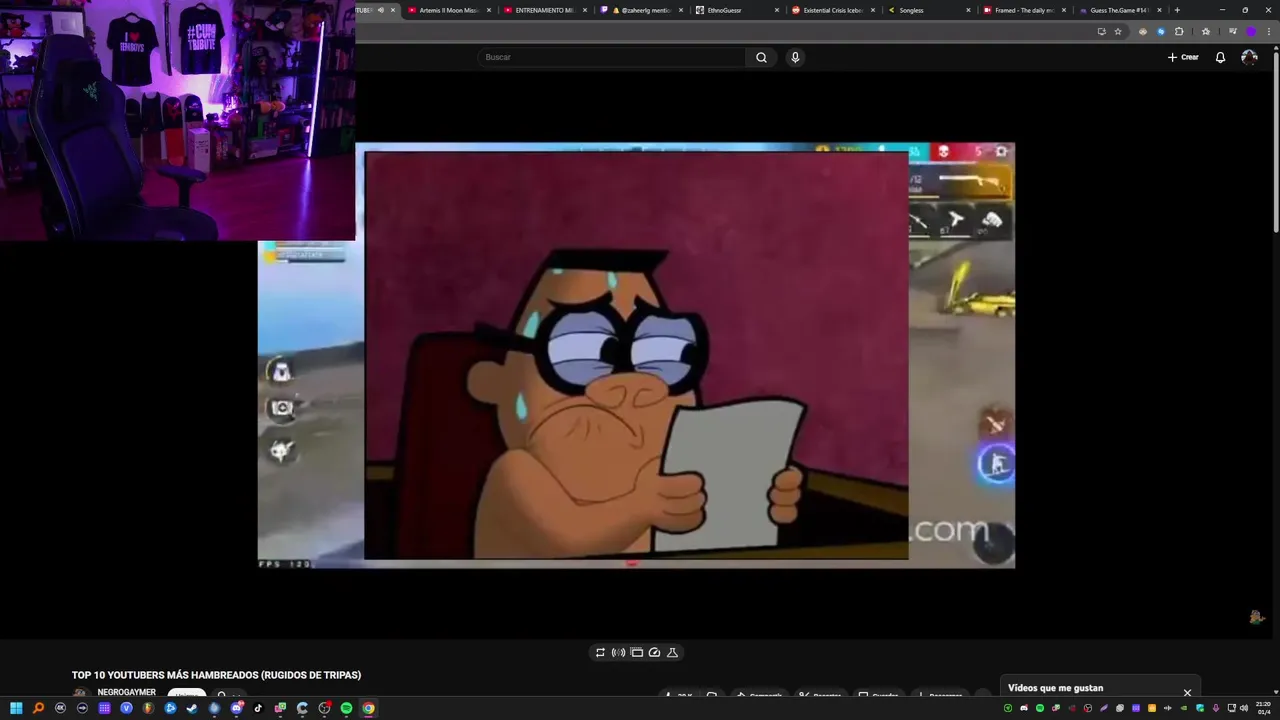Switch to ENTRENAMIENTO MI tab
The width and height of the screenshot is (1280, 720).
(546, 10)
